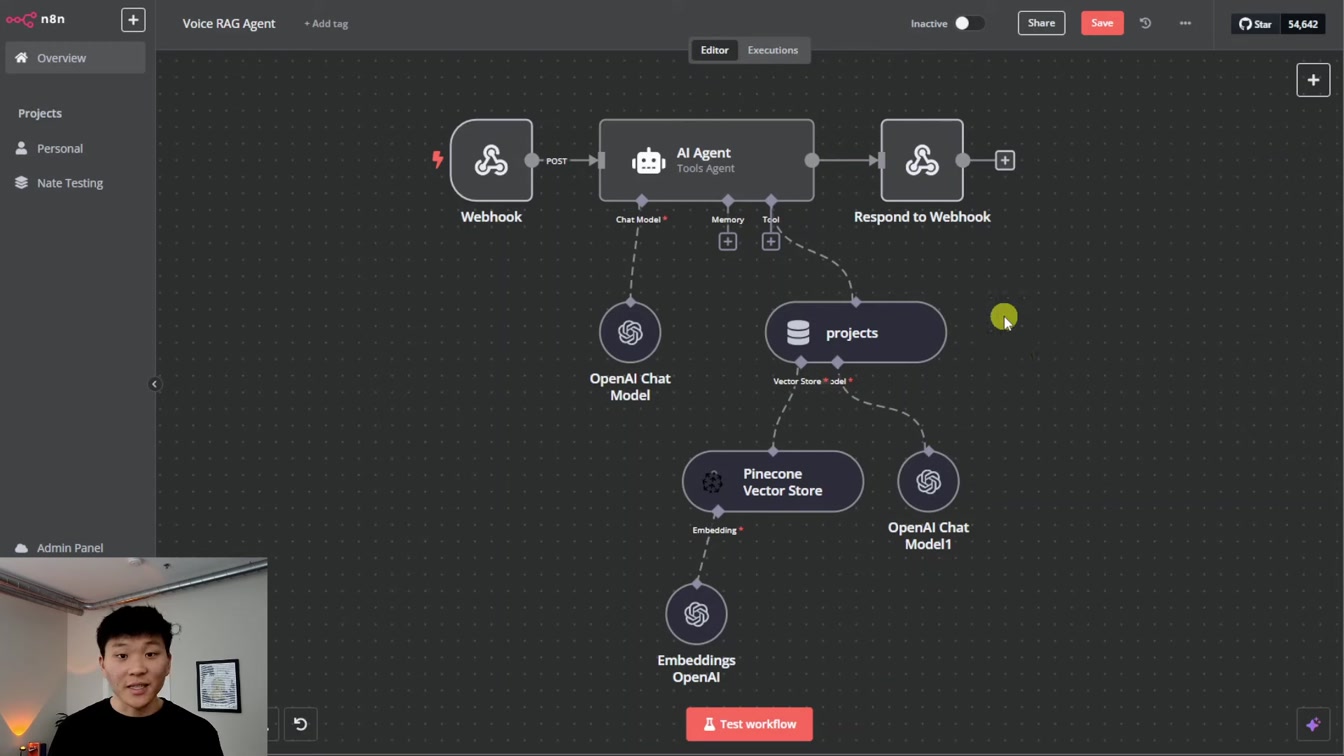Viewport: 1344px width, 756px height.
Task: Click the Projects sidebar heading
Action: (x=40, y=113)
